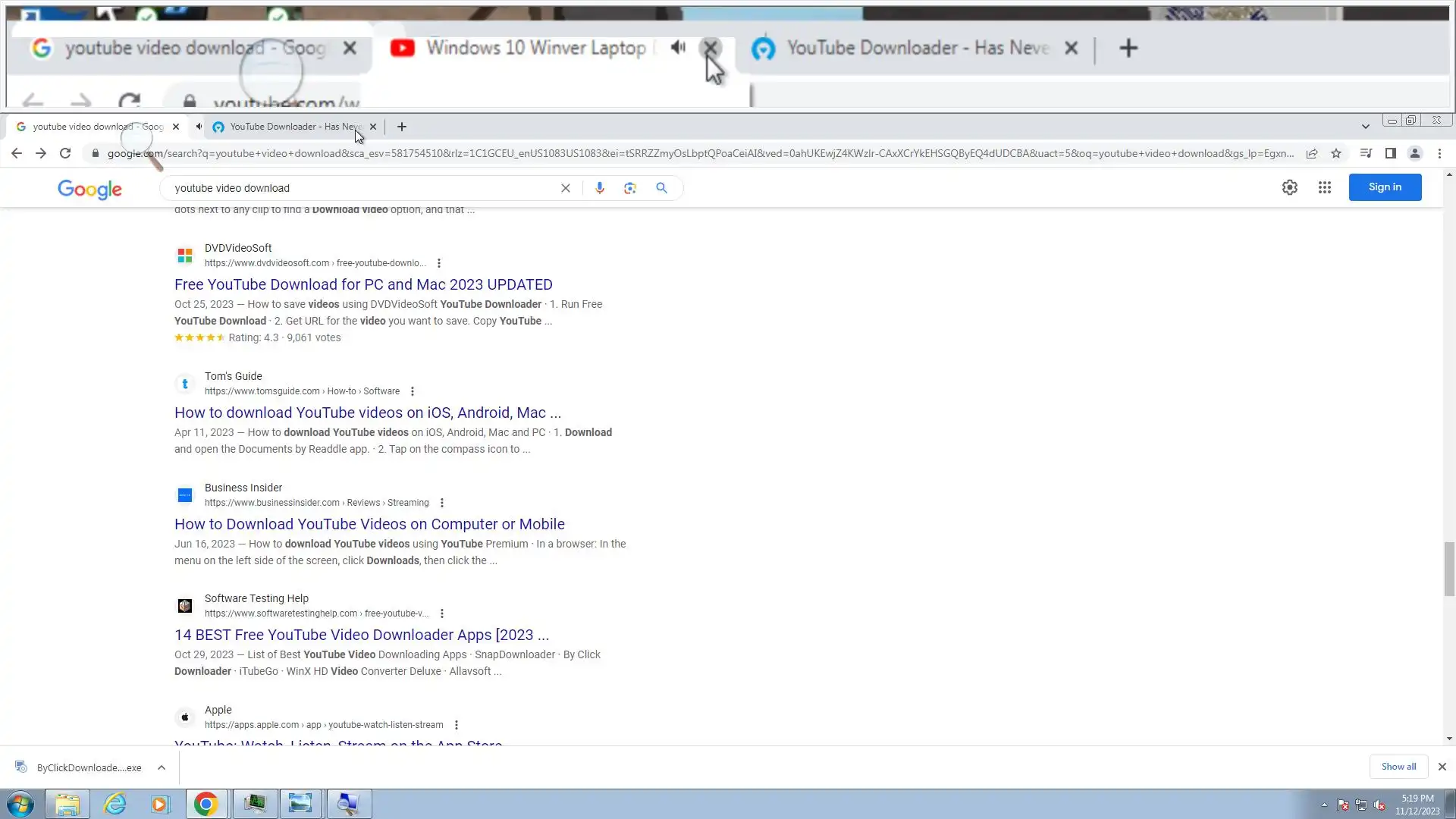The image size is (1456, 819).
Task: Open Google apps grid
Action: [x=1324, y=187]
